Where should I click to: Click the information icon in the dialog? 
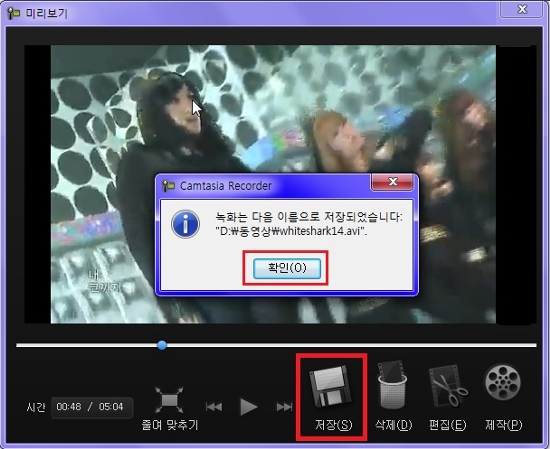tap(186, 224)
